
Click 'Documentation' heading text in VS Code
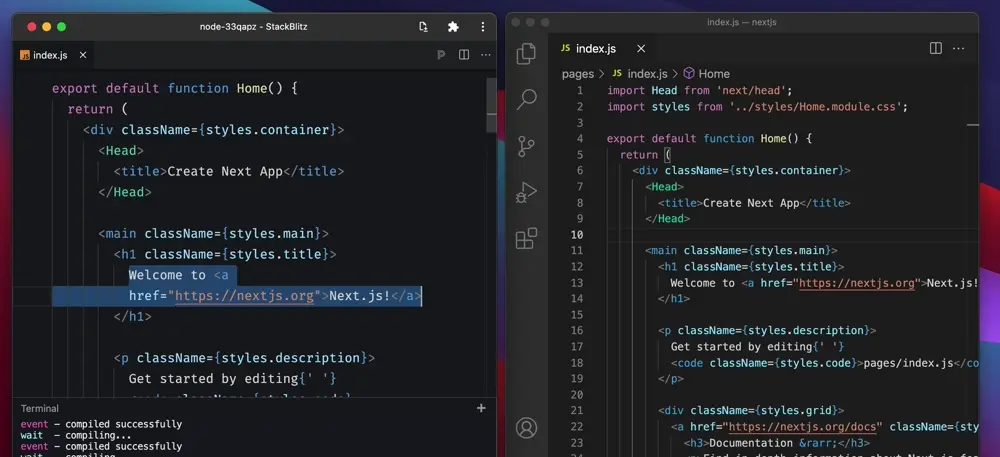click(x=751, y=443)
